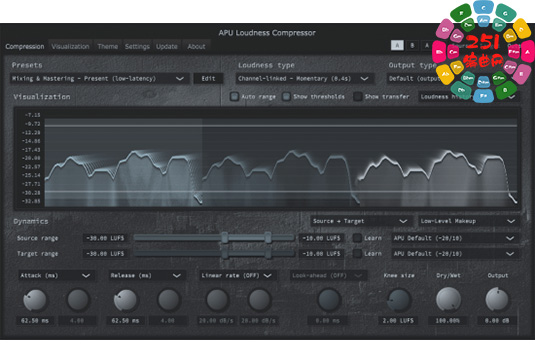Image resolution: width=535 pixels, height=363 pixels.
Task: Open the About tab
Action: pos(196,46)
